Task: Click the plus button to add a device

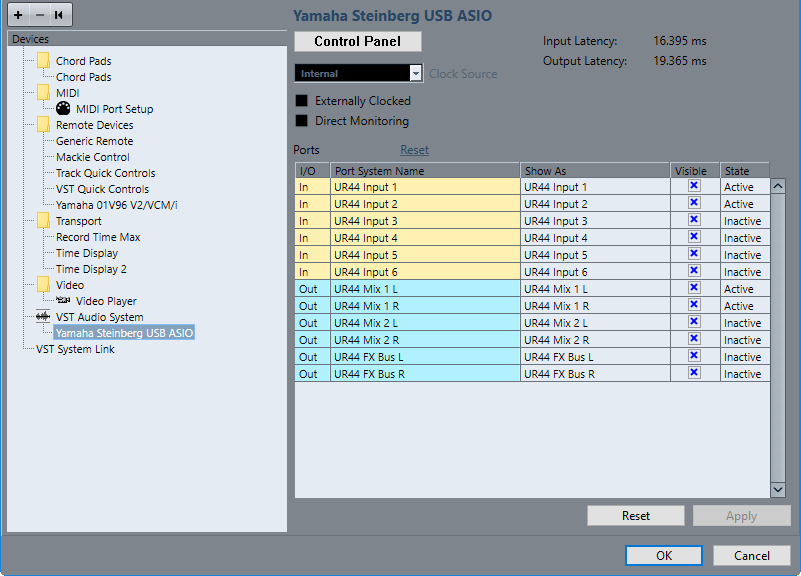Action: (18, 15)
